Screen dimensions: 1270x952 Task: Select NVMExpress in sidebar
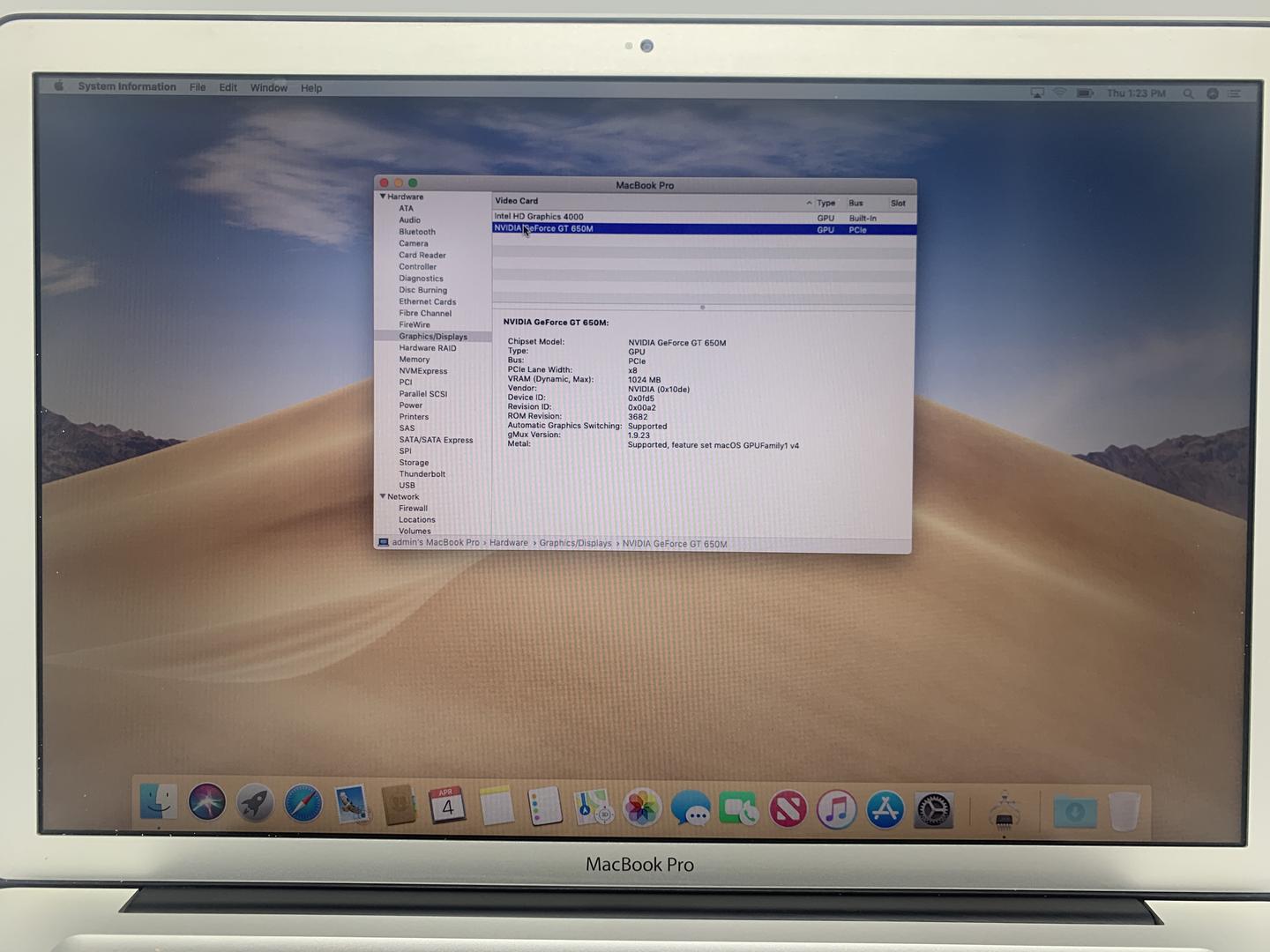[423, 371]
